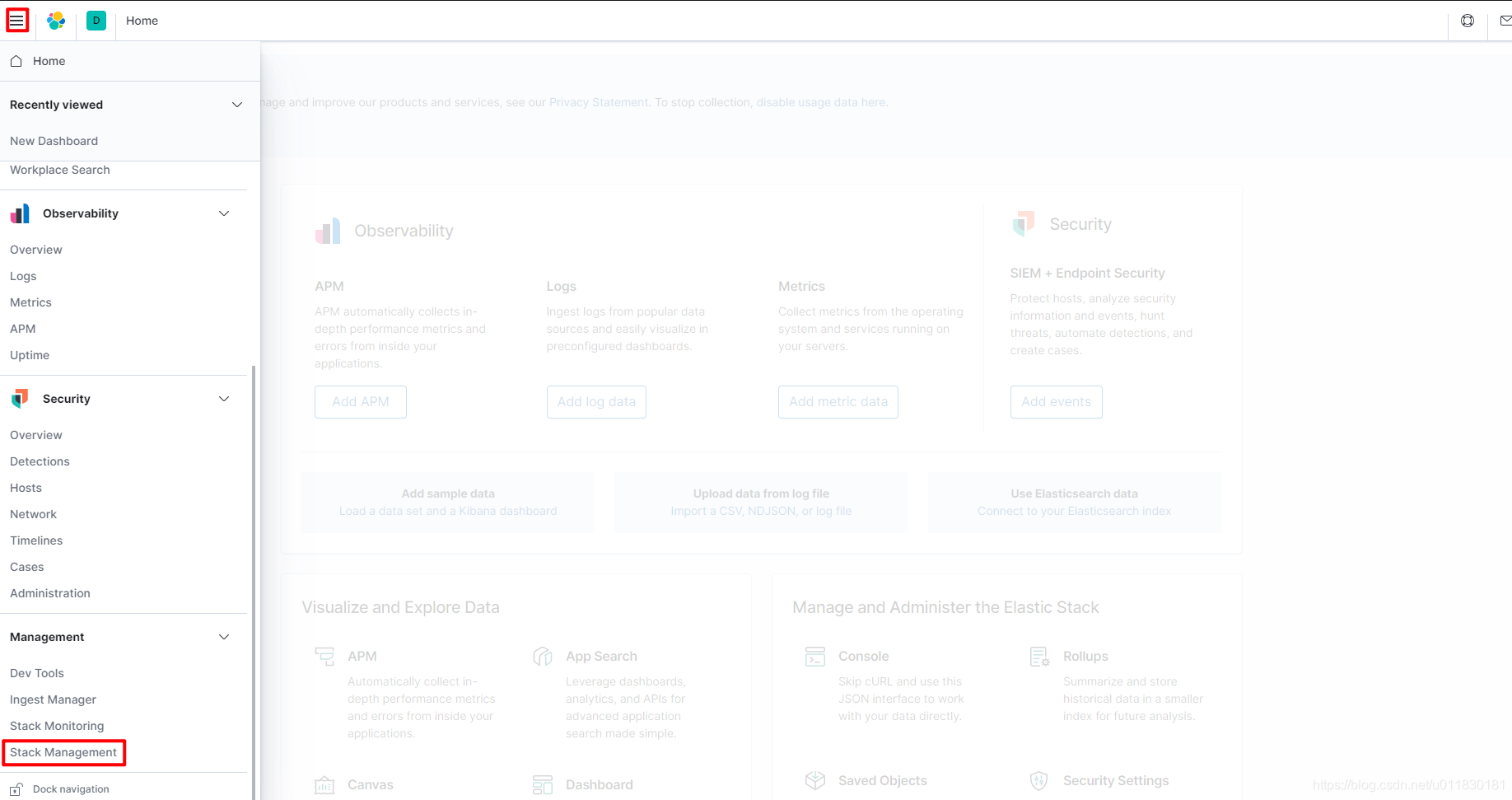This screenshot has height=800, width=1512.
Task: Collapse the Security nav group
Action: click(224, 399)
